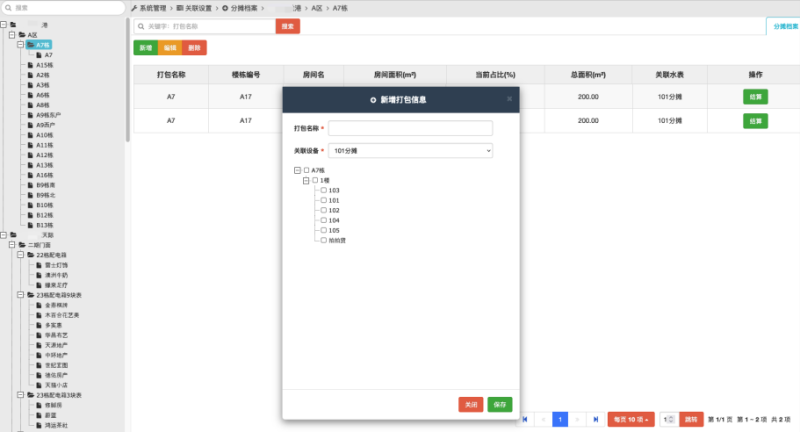Switch to the 分摊档案 tab
Screen dimensions: 800x432
(782, 27)
